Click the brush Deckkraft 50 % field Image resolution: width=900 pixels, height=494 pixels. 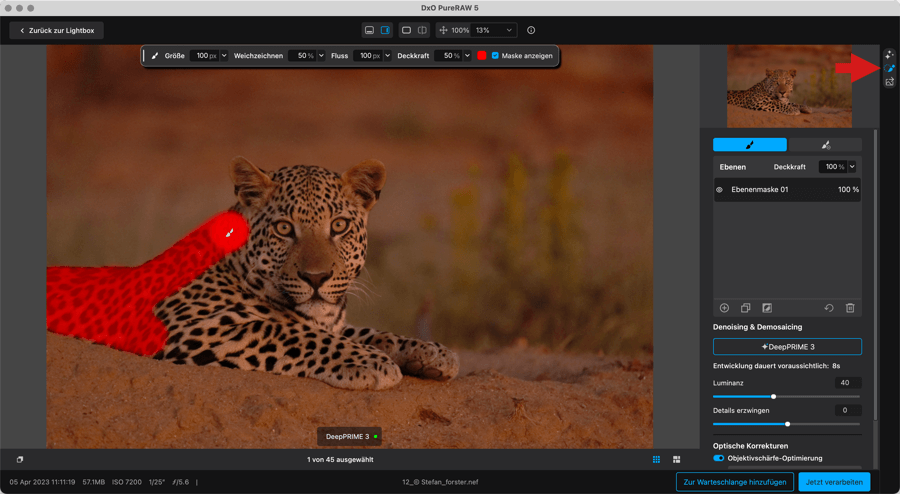click(449, 56)
